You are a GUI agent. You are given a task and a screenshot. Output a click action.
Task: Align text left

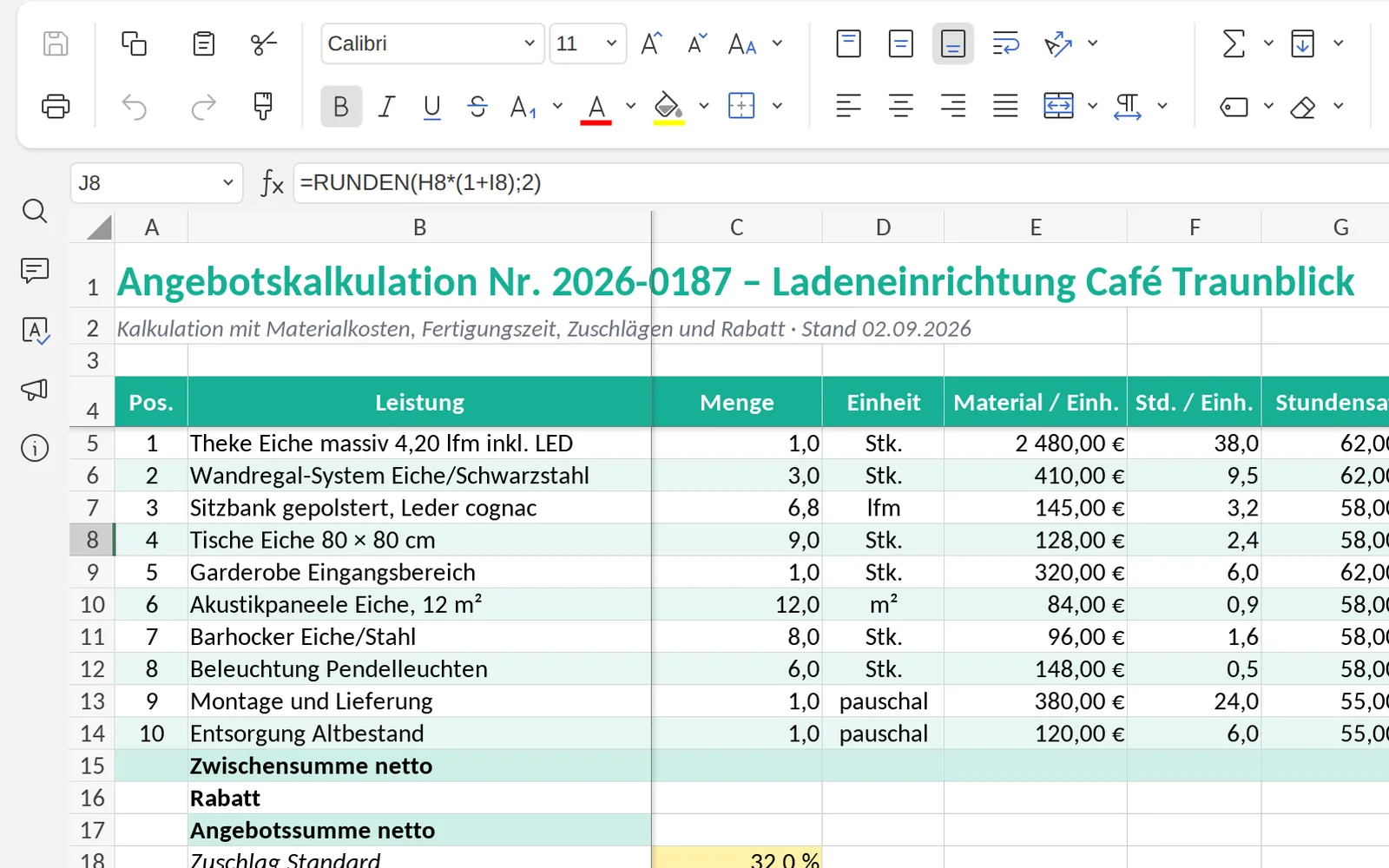click(848, 106)
